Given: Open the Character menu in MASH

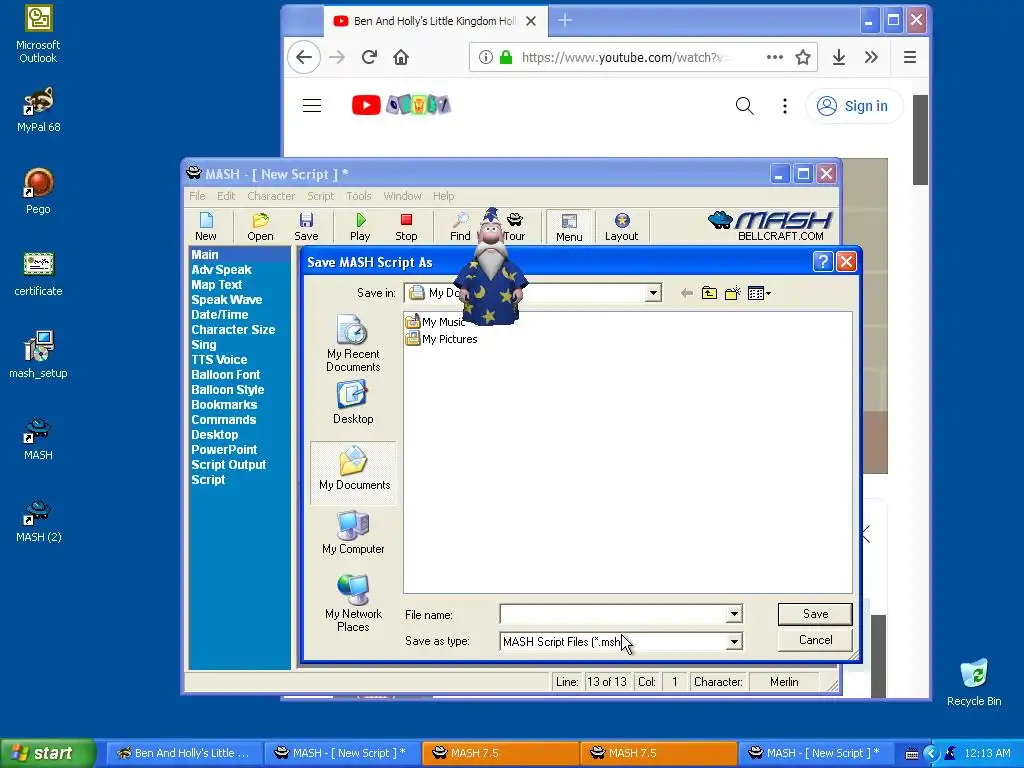Looking at the screenshot, I should click(271, 196).
